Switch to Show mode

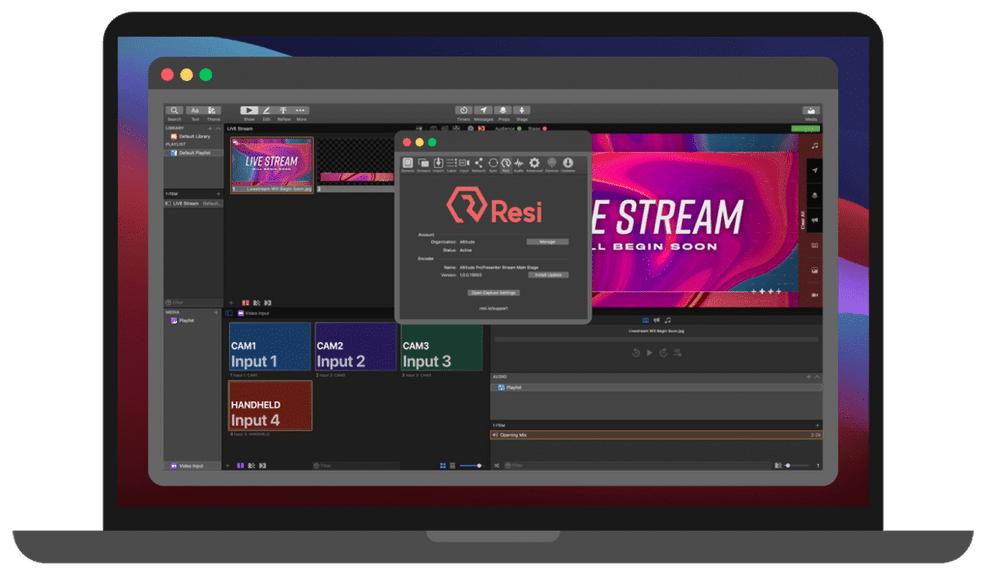coord(249,111)
